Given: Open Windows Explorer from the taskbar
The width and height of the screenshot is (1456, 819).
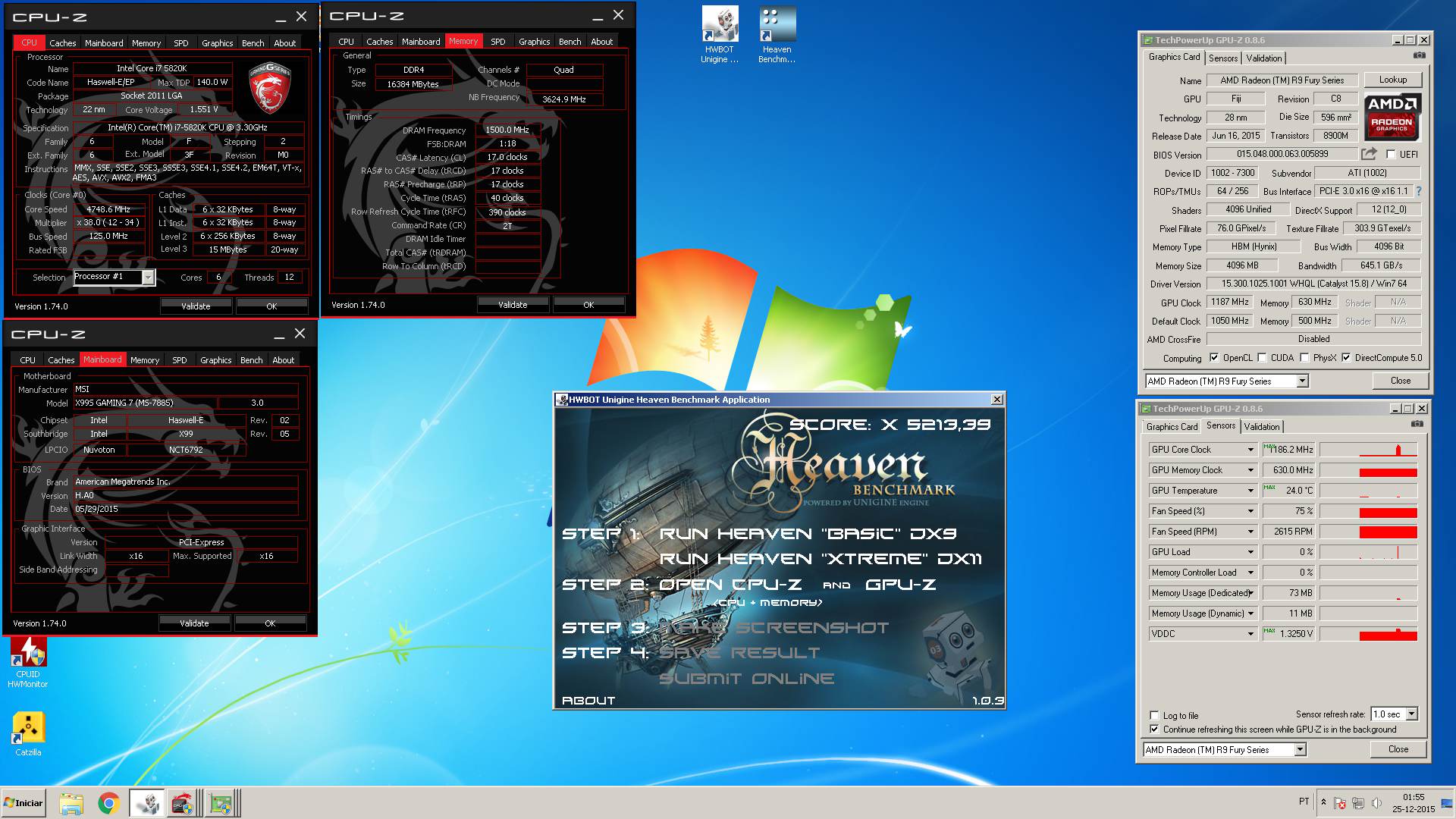Looking at the screenshot, I should 71,803.
